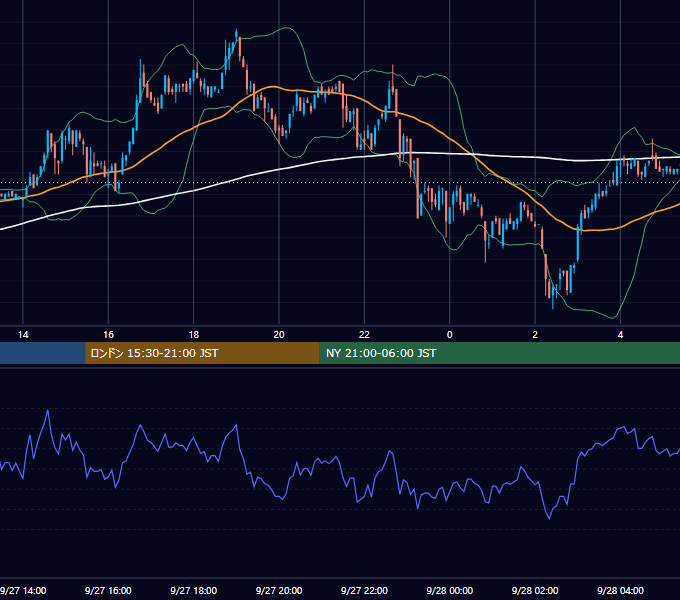
Task: Click the 22 hour label on the price chart axis
Action: click(364, 335)
